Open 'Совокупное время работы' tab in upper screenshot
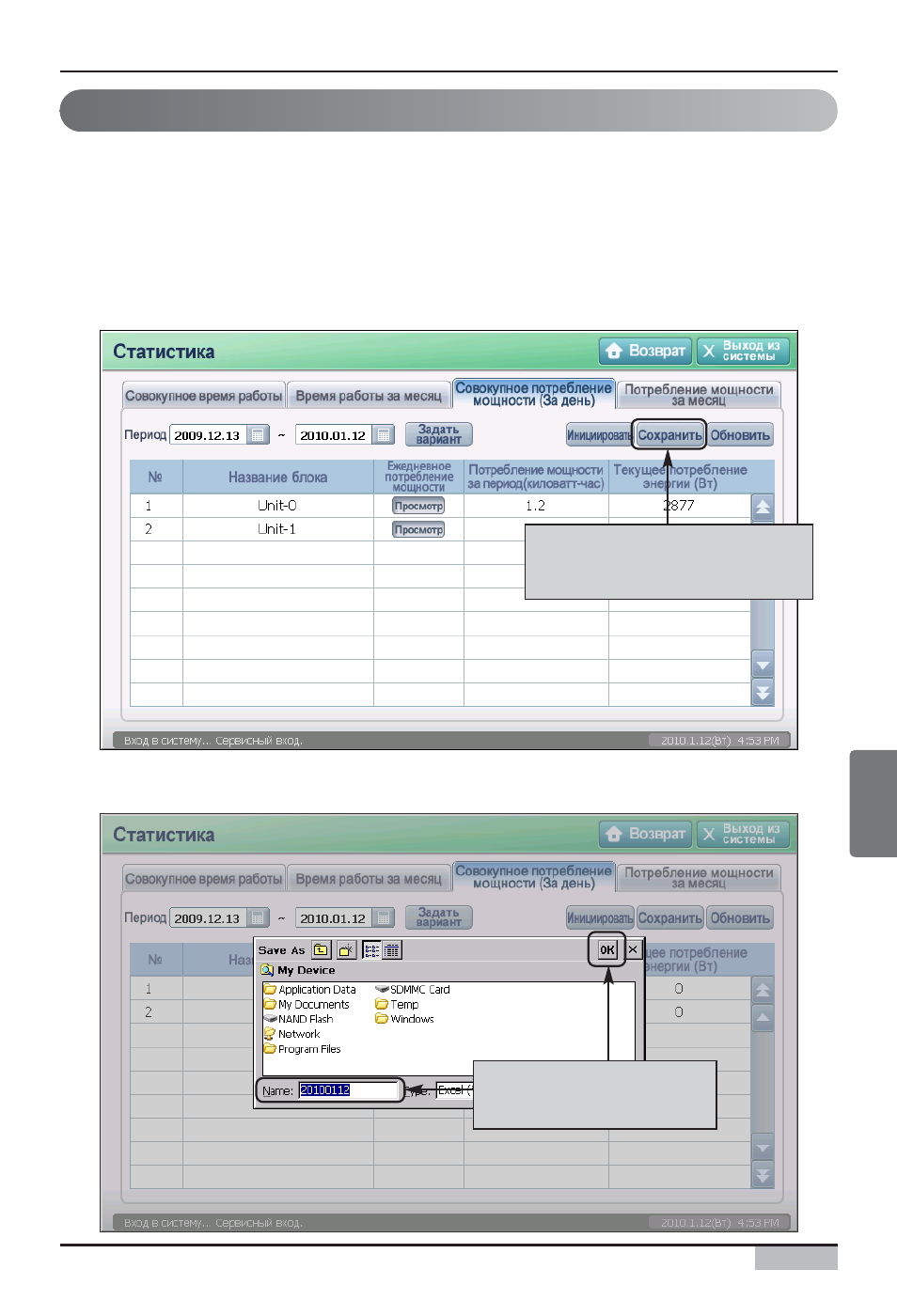This screenshot has height=1316, width=897. click(x=204, y=396)
